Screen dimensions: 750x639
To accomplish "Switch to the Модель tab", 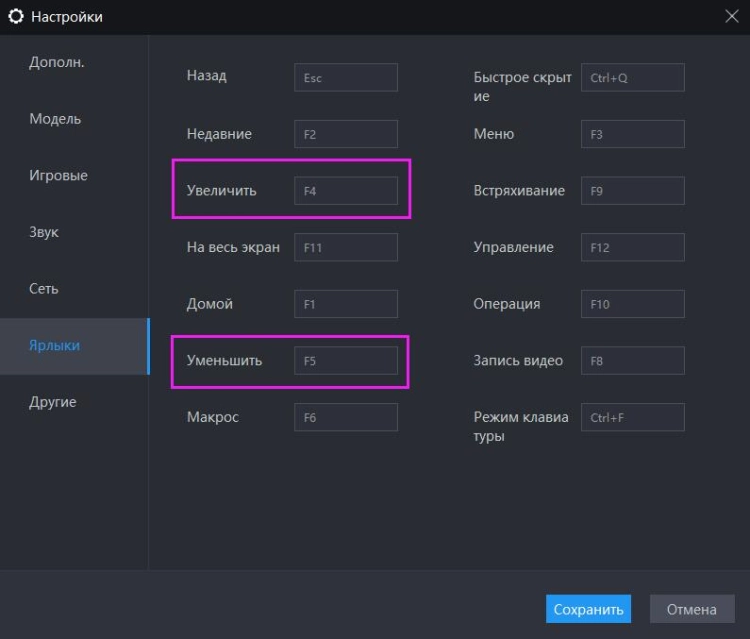I will click(56, 119).
